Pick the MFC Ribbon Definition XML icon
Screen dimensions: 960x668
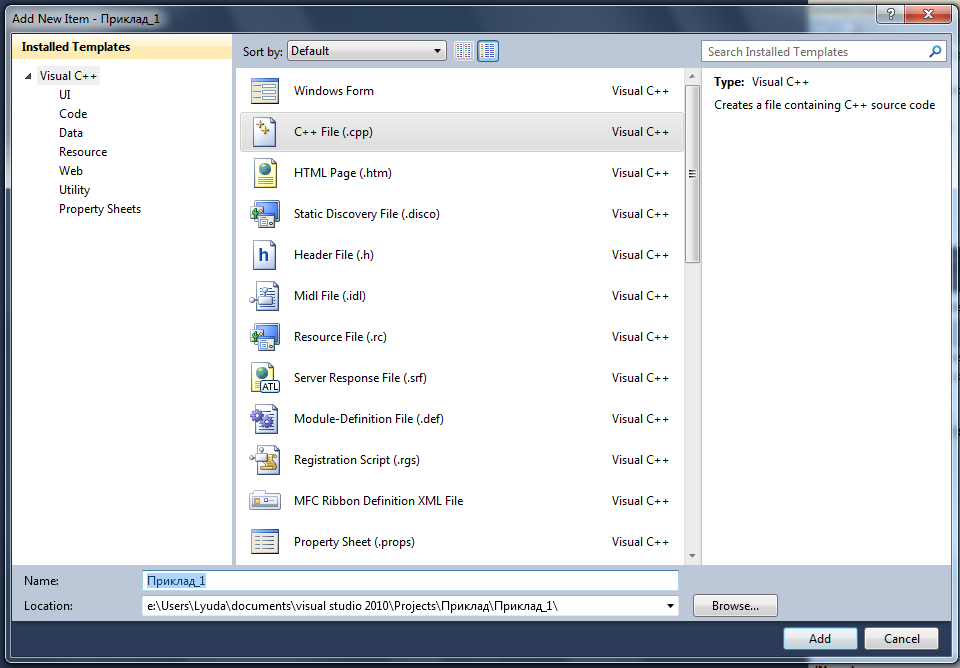(x=265, y=500)
